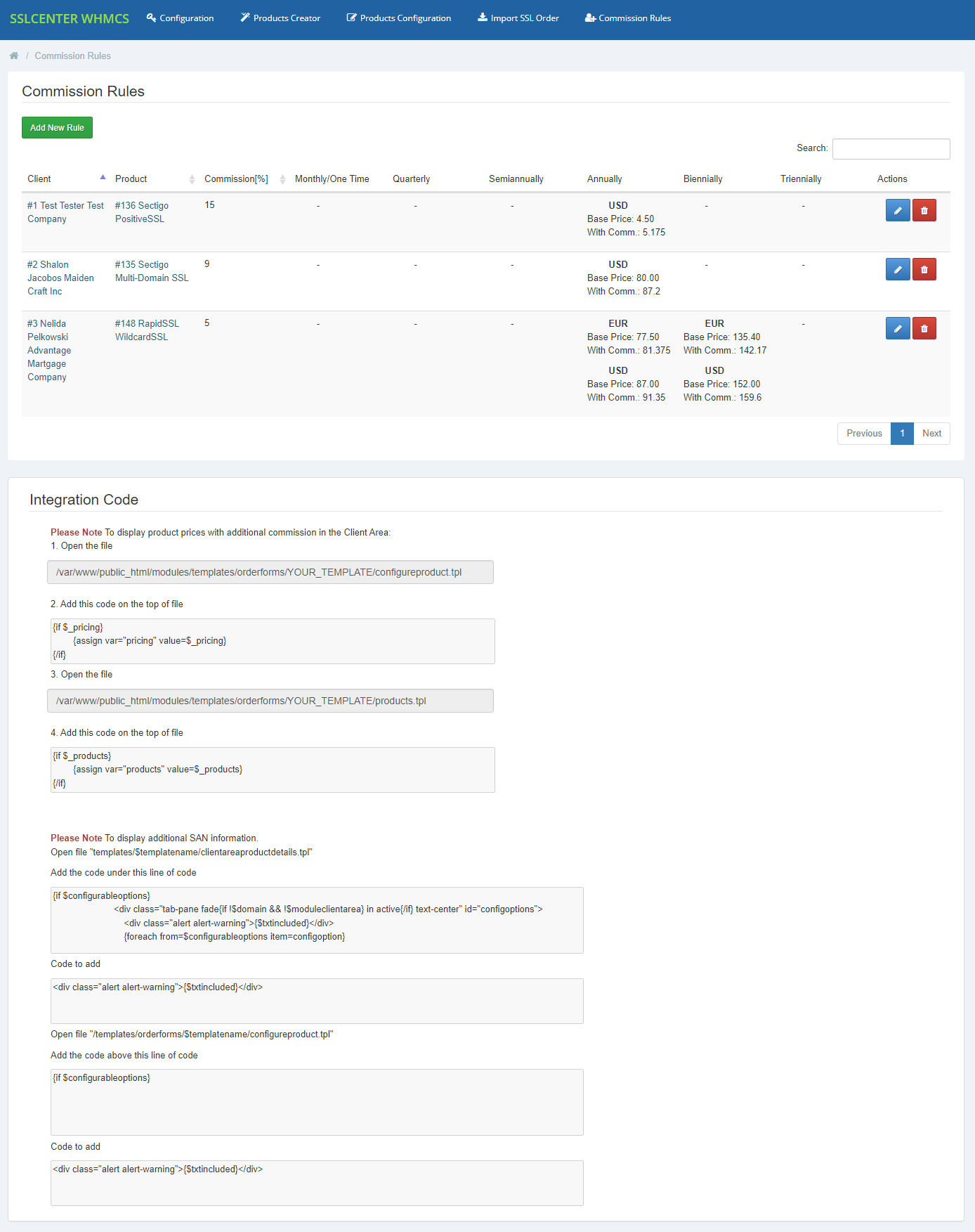Click commission value 9
The image size is (975, 1232).
click(x=207, y=264)
